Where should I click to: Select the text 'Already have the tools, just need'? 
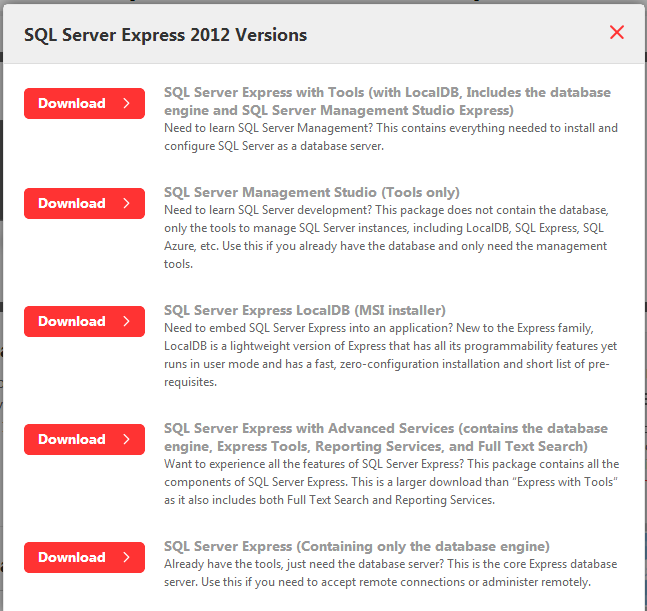pyautogui.click(x=250, y=564)
